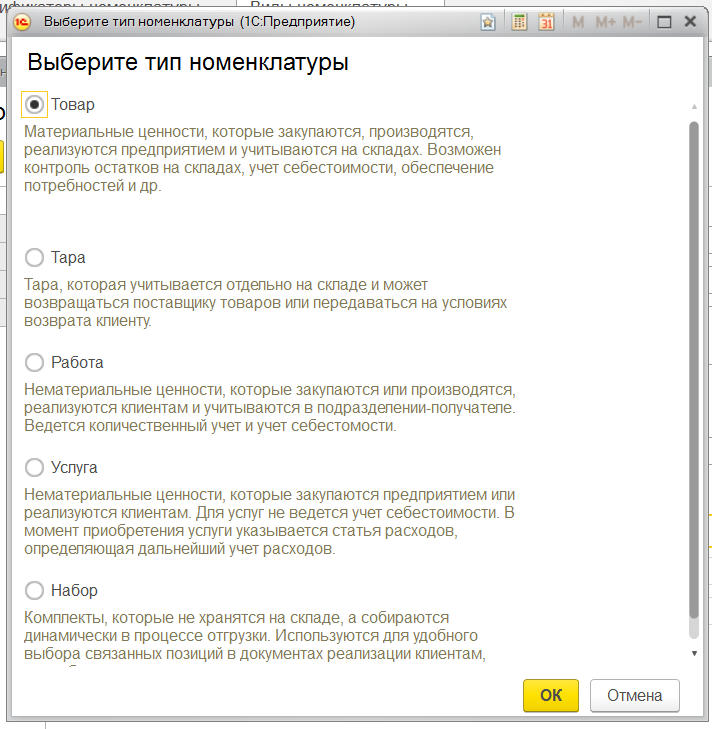This screenshot has height=729, width=712.
Task: Choose the Тара nomenclature type
Action: pos(35,257)
